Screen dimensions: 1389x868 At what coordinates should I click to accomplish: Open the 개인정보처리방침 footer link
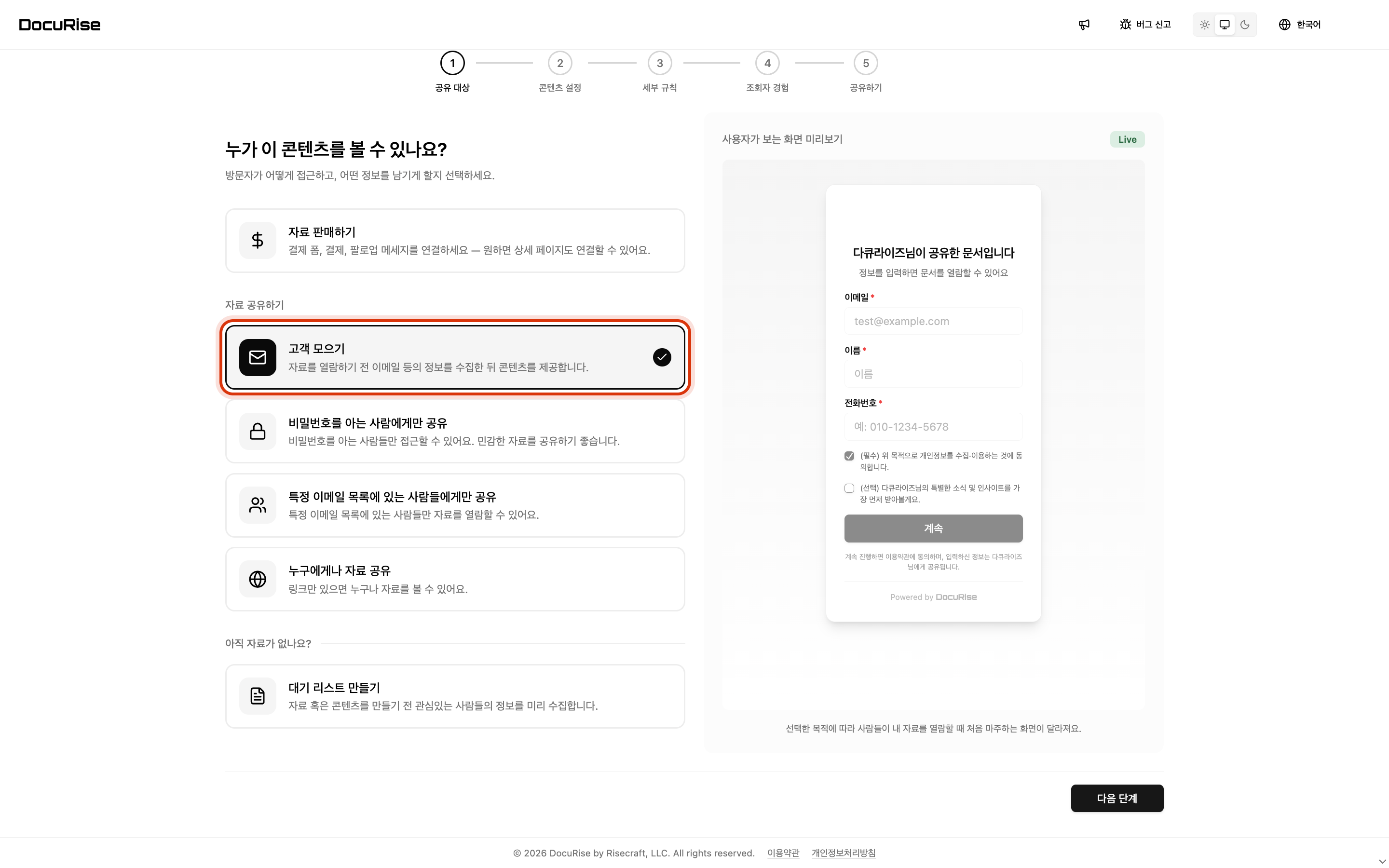click(x=843, y=853)
